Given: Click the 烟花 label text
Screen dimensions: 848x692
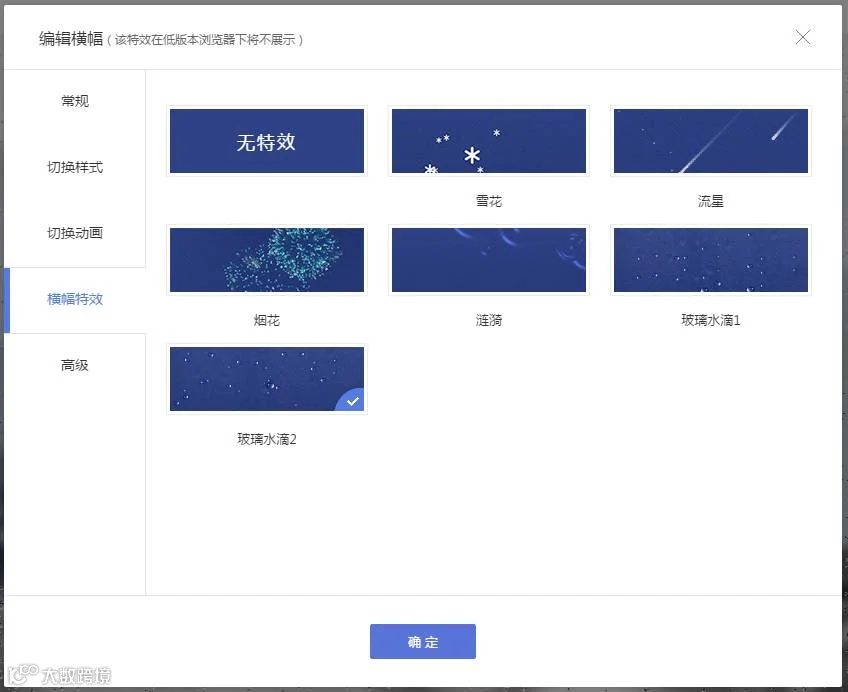Looking at the screenshot, I should [x=267, y=321].
